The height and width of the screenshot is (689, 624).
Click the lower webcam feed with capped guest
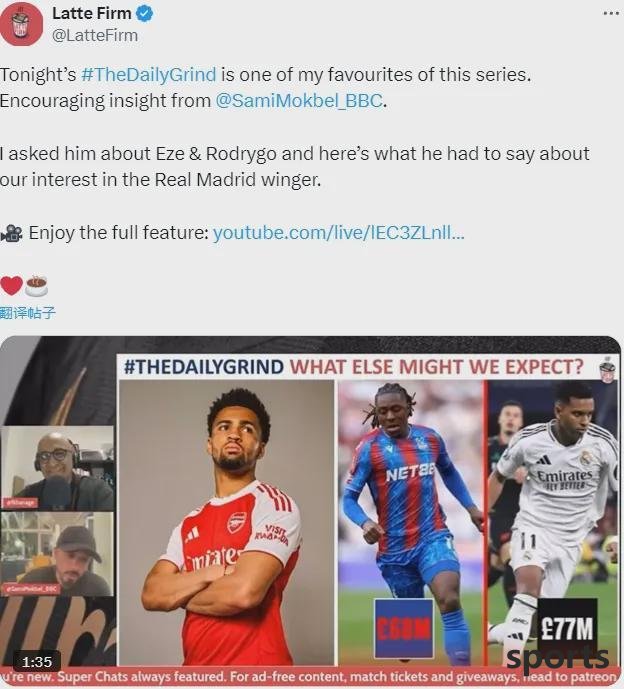click(x=57, y=554)
